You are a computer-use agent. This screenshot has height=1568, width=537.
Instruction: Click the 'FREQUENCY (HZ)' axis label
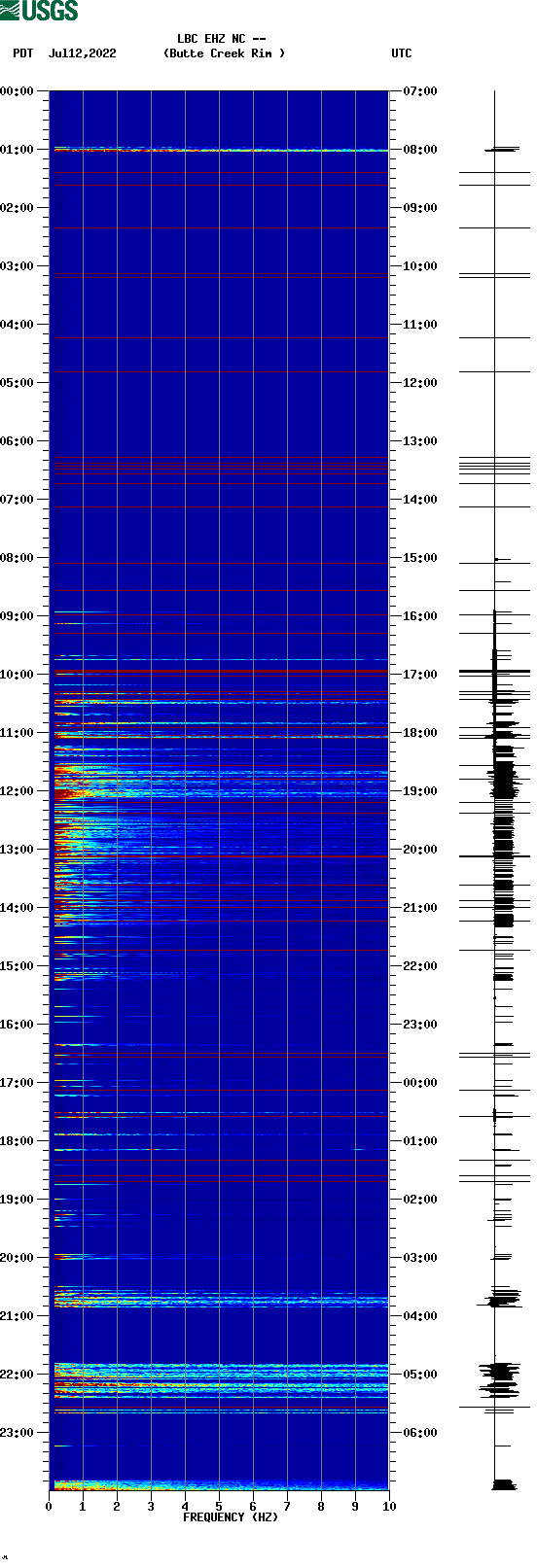231,1517
